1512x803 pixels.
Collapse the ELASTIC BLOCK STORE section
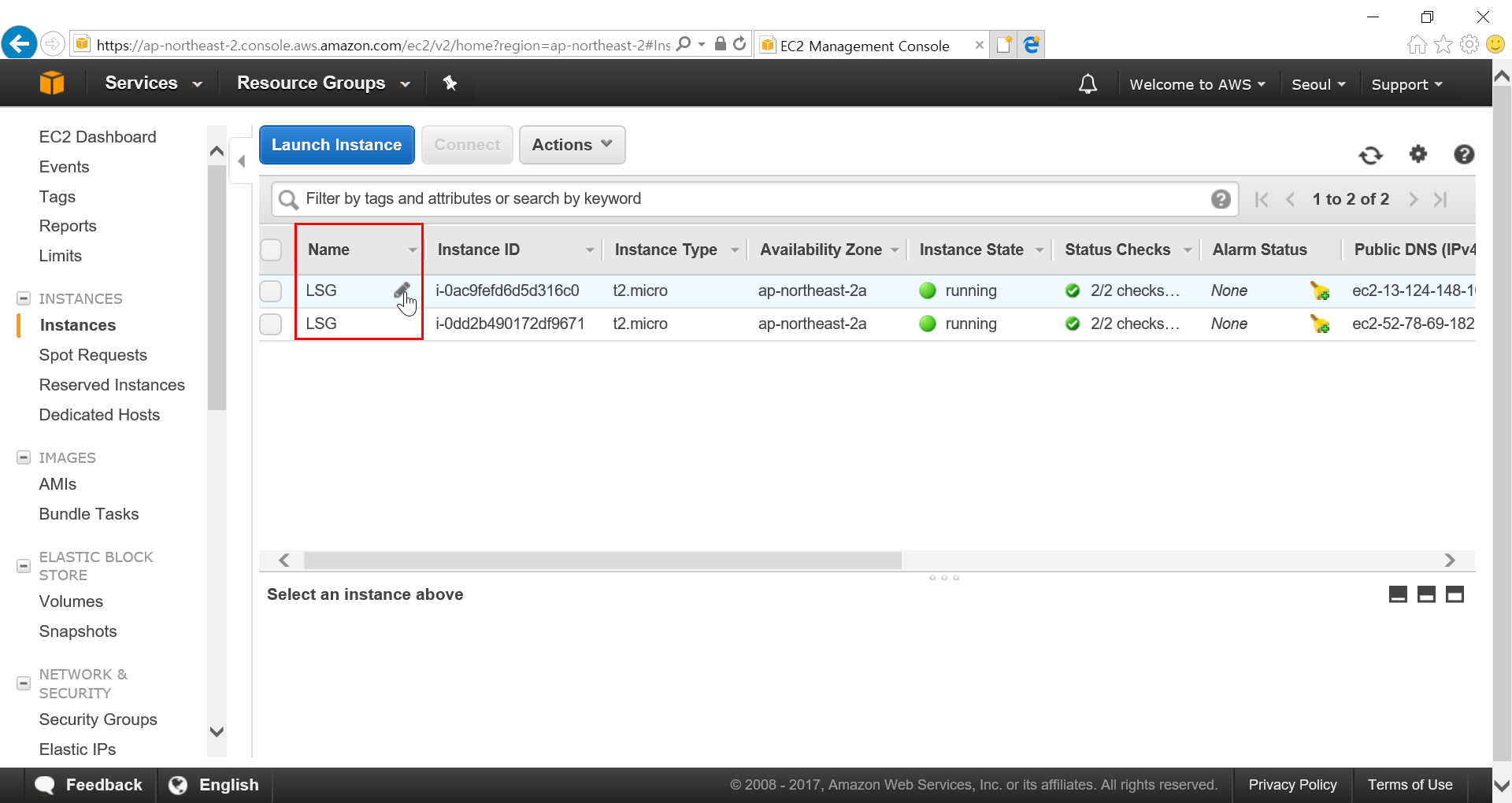[x=24, y=566]
